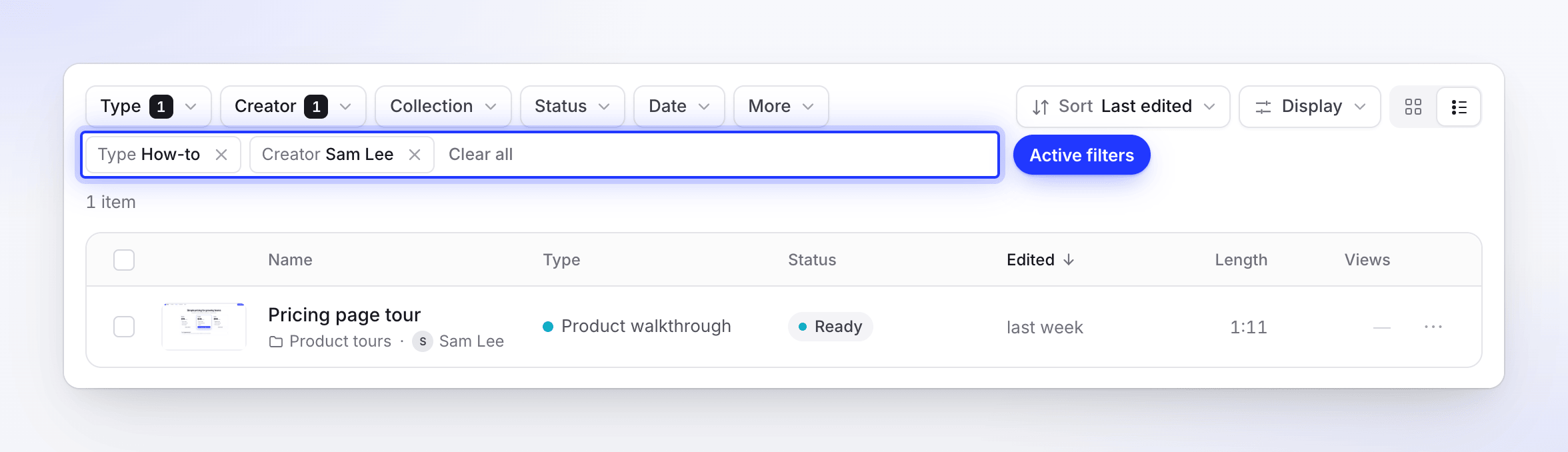
Task: Click the folder icon beside Product tours
Action: click(x=275, y=342)
